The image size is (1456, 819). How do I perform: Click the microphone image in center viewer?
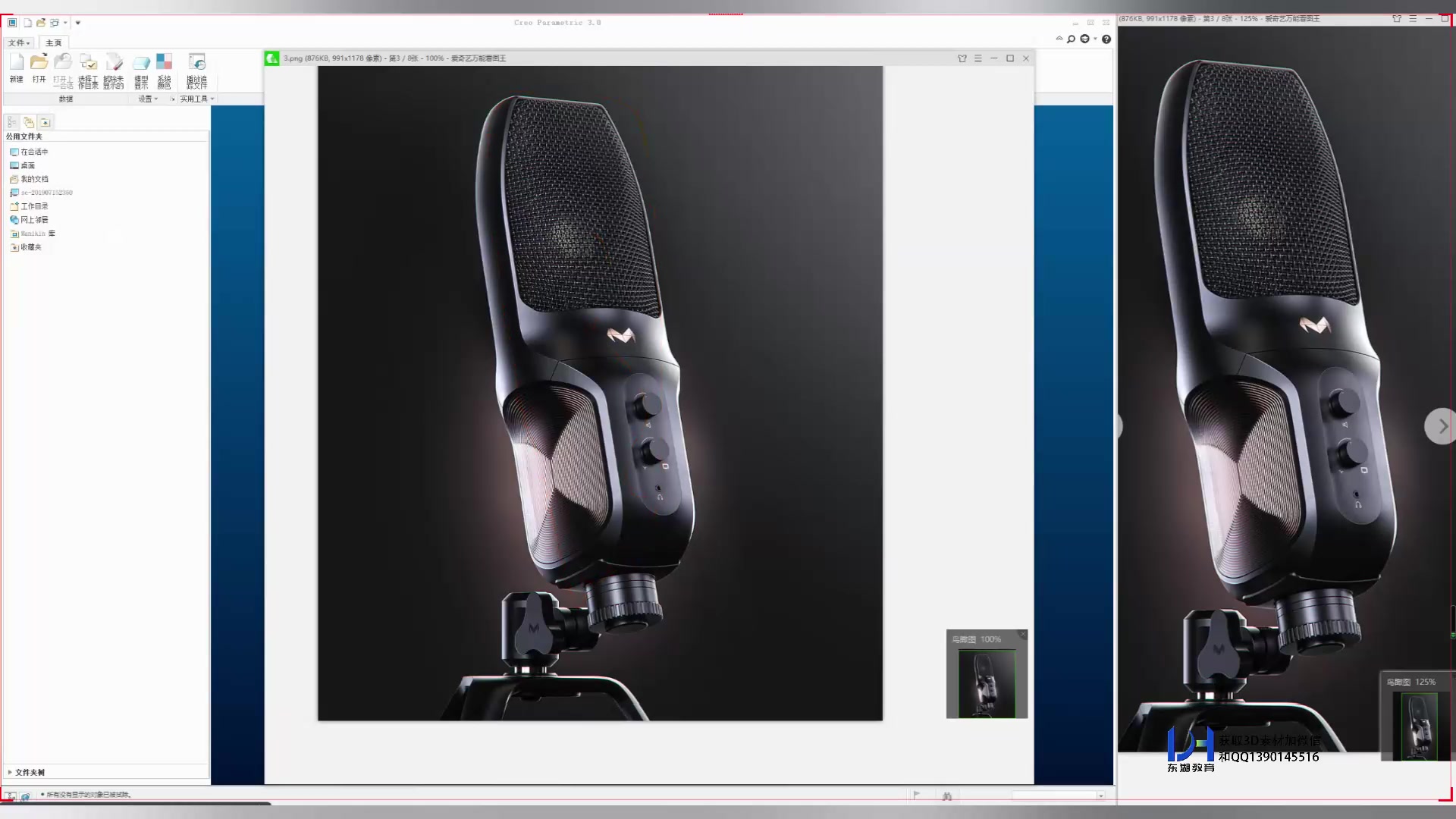click(600, 393)
